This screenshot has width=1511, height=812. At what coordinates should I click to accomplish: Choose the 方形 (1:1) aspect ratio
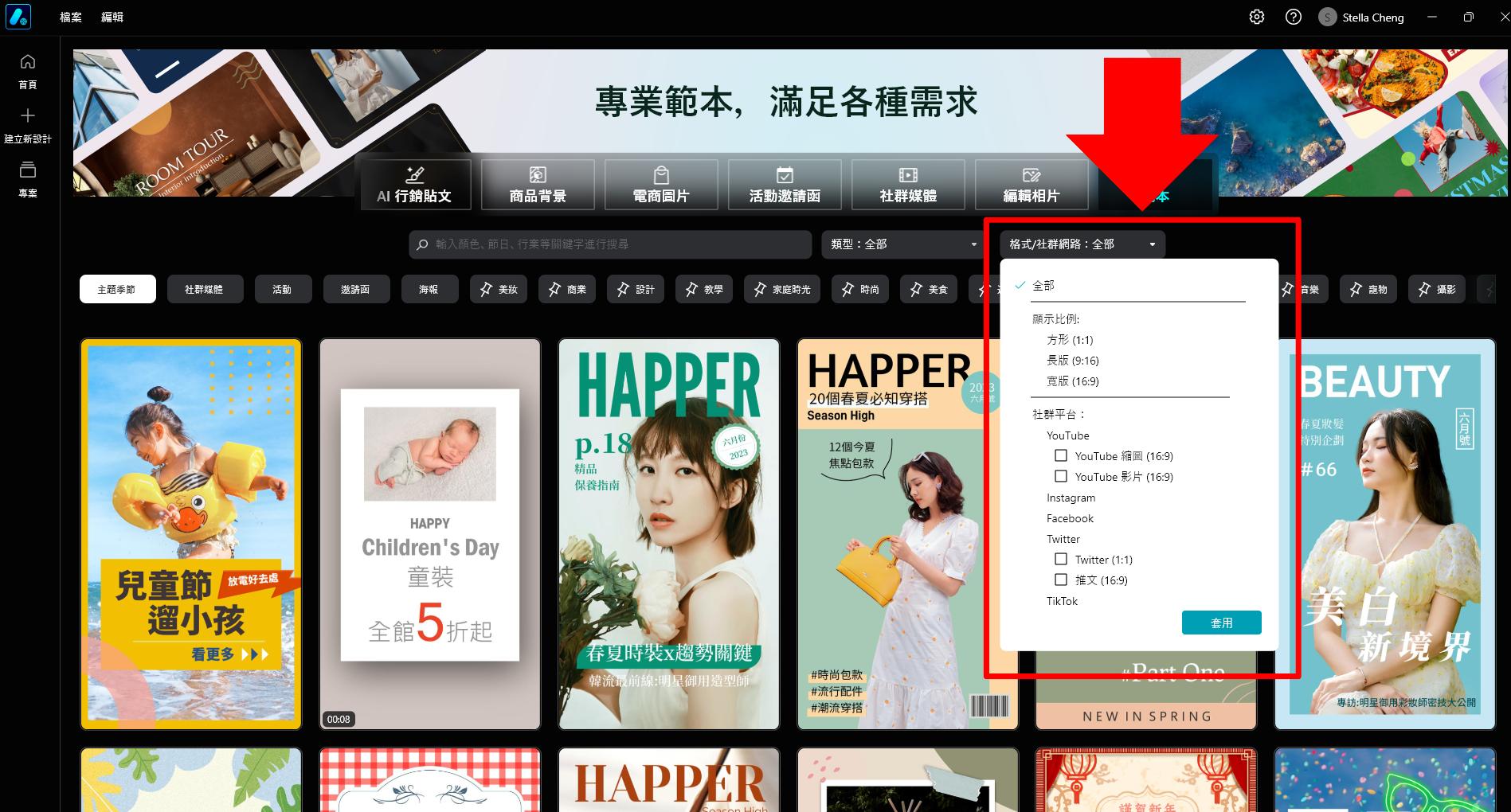(x=1070, y=340)
